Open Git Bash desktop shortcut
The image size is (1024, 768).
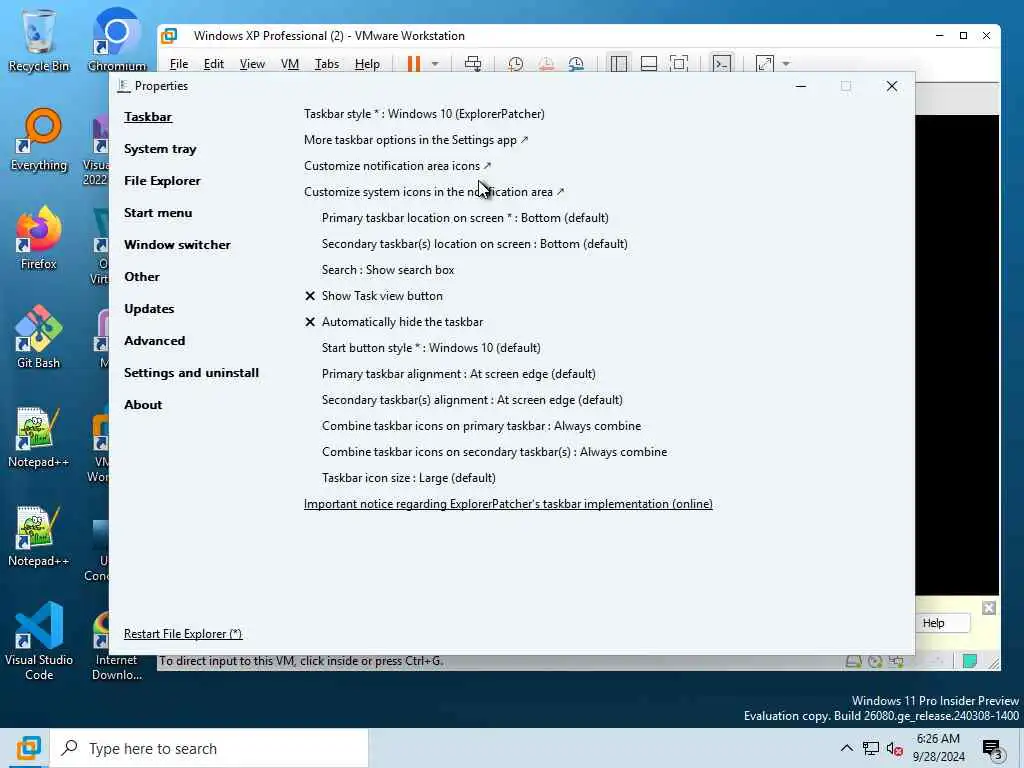39,338
